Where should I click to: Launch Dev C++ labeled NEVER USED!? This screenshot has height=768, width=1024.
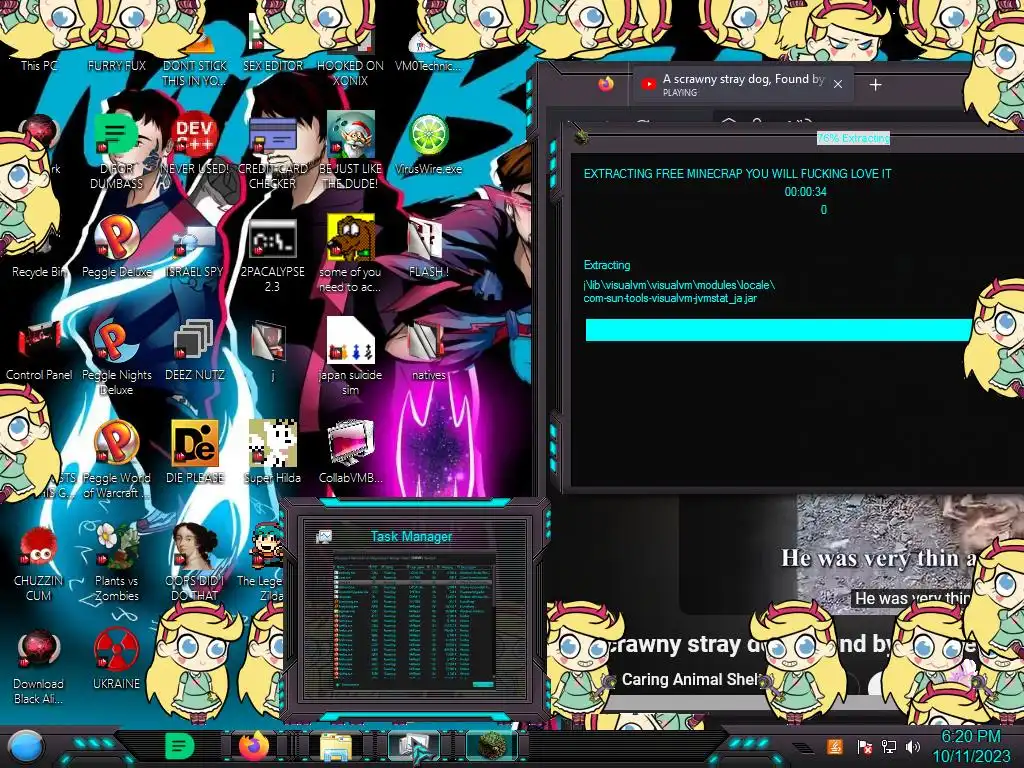coord(194,142)
